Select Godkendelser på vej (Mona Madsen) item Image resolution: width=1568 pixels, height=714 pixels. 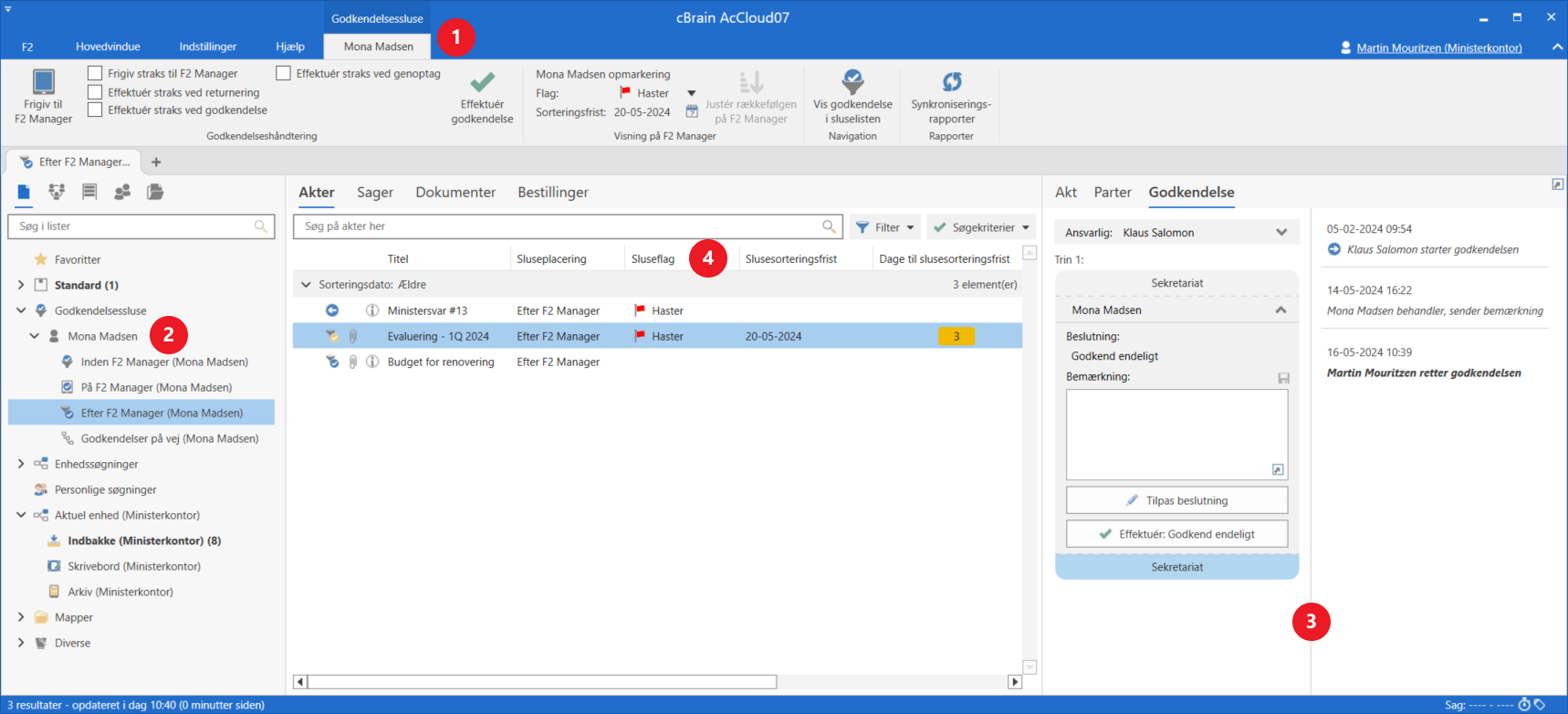[170, 438]
